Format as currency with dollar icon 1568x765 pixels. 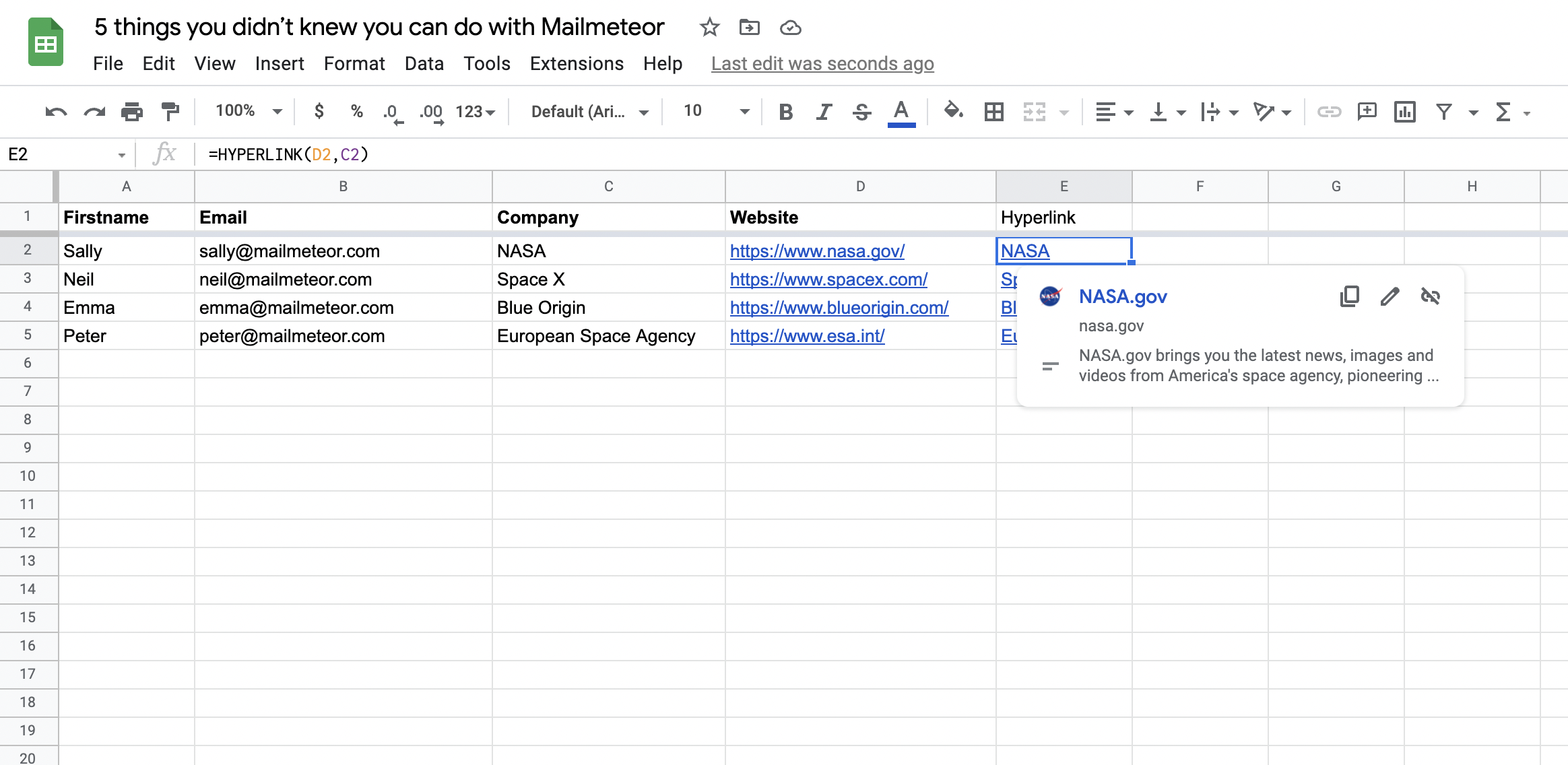319,111
